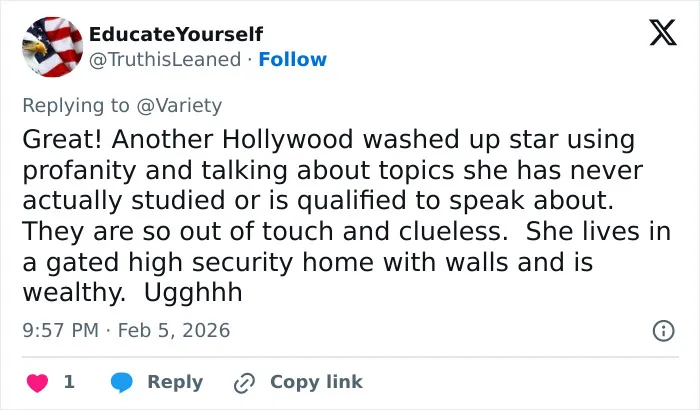Click the tweet line "They are so out of touch"
This screenshot has height=410, width=700.
pyautogui.click(x=265, y=231)
